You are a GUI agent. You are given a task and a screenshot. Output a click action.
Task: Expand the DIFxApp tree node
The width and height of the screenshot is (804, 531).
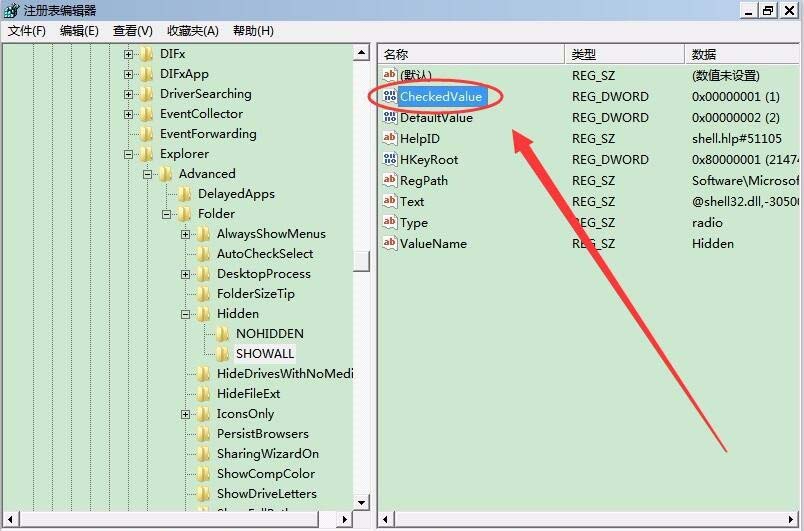point(129,74)
